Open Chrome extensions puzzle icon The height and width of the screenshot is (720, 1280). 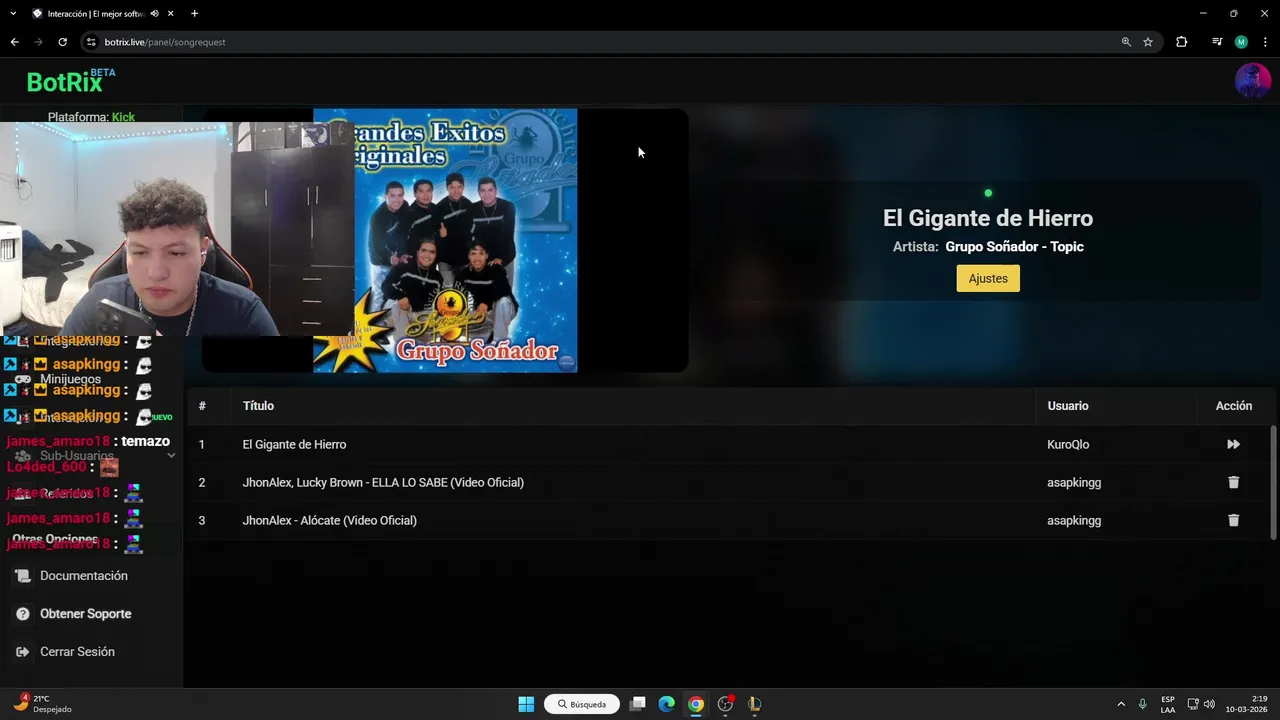tap(1181, 42)
